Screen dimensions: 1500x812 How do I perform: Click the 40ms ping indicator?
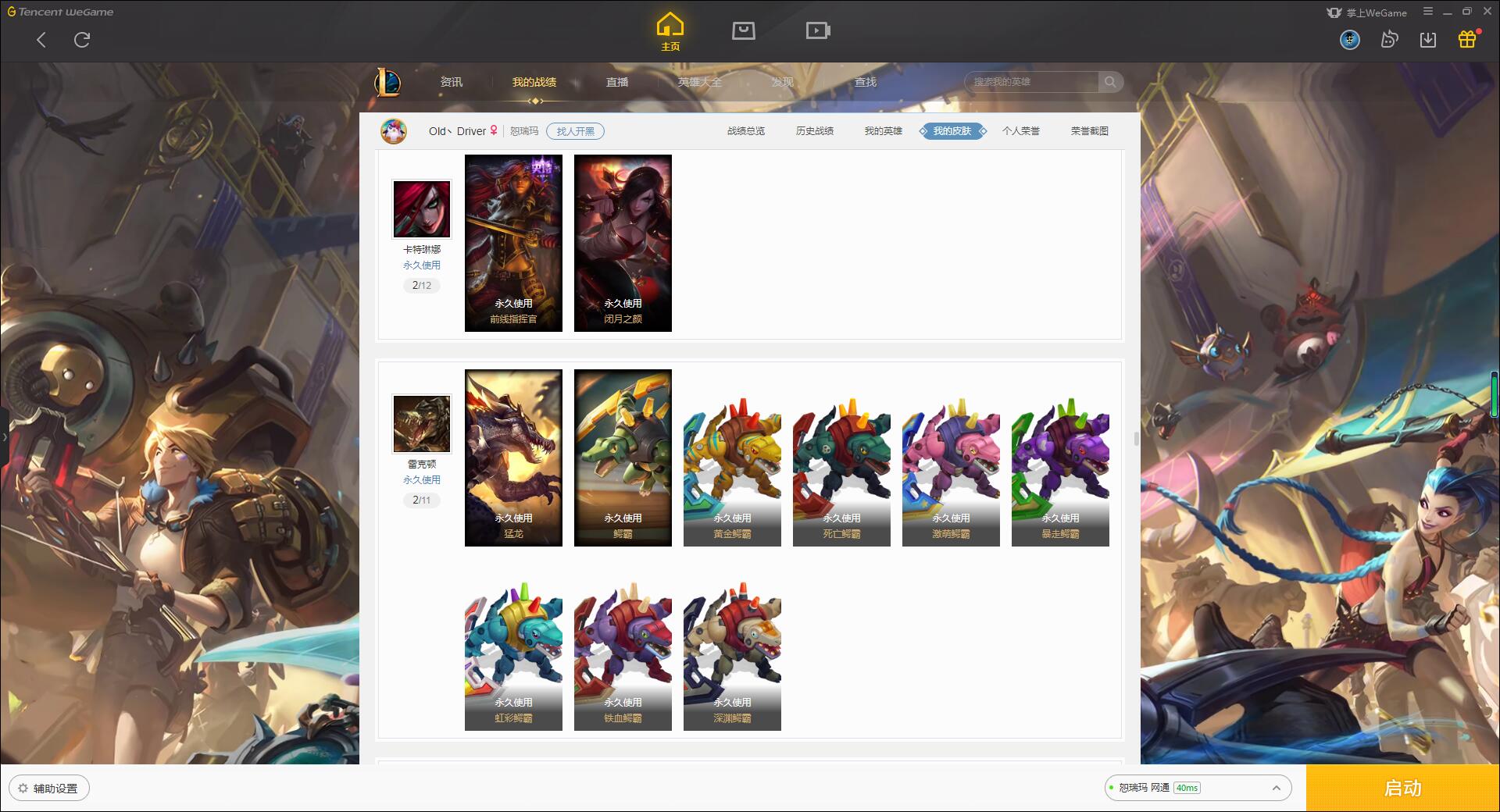(x=1187, y=789)
